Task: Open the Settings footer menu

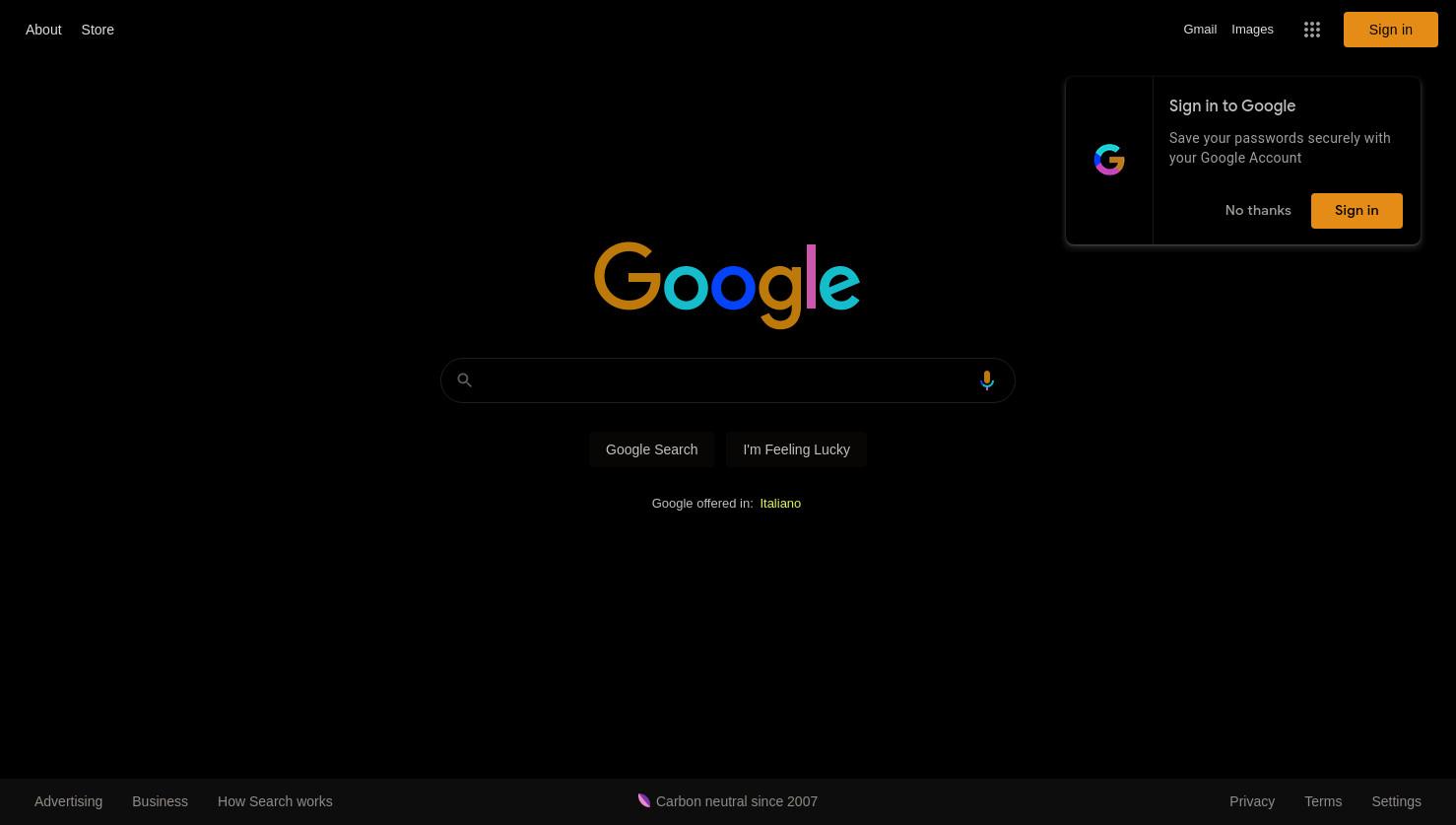Action: click(x=1396, y=801)
